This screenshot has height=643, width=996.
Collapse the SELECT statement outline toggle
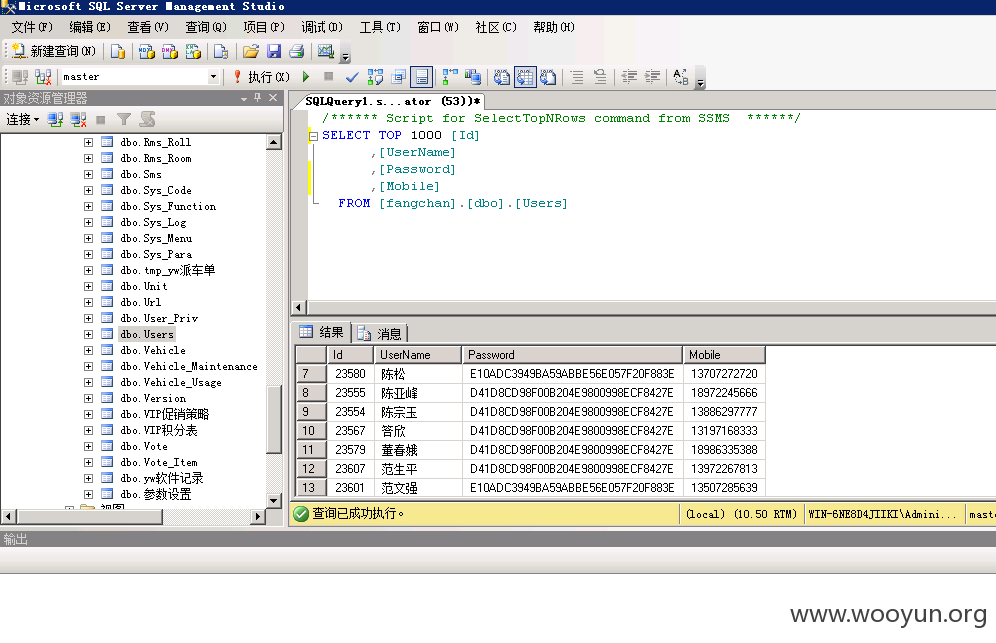tap(313, 135)
